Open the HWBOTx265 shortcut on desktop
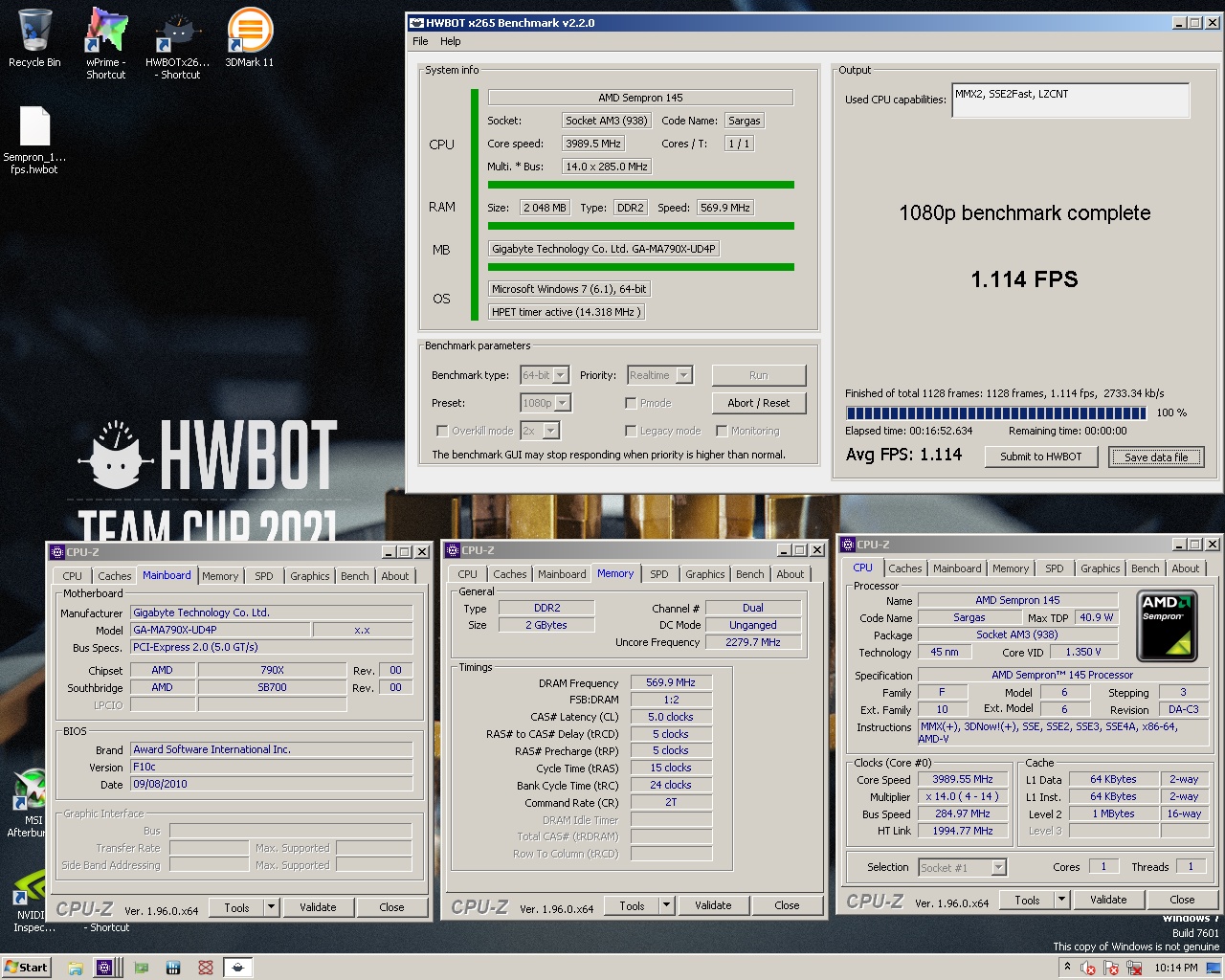 (178, 43)
